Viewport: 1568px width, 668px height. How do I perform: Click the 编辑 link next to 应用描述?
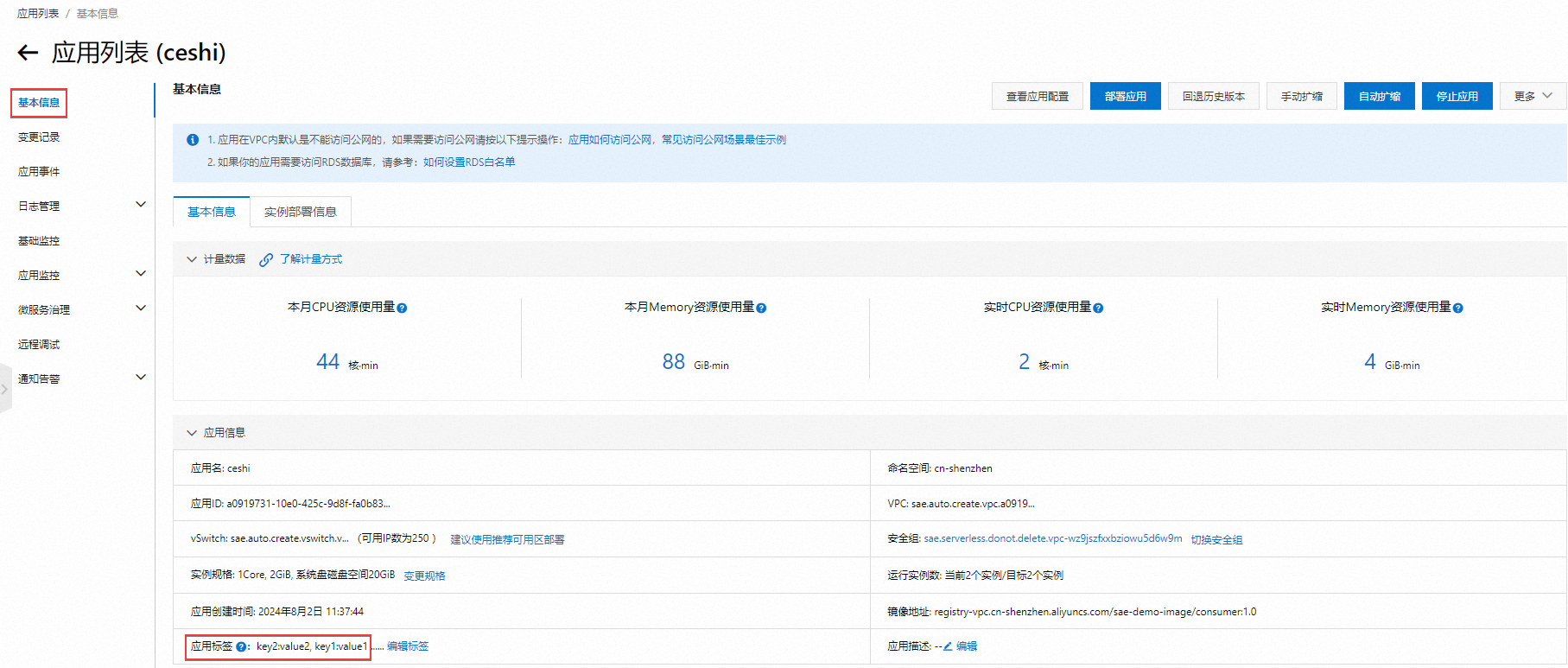(967, 646)
